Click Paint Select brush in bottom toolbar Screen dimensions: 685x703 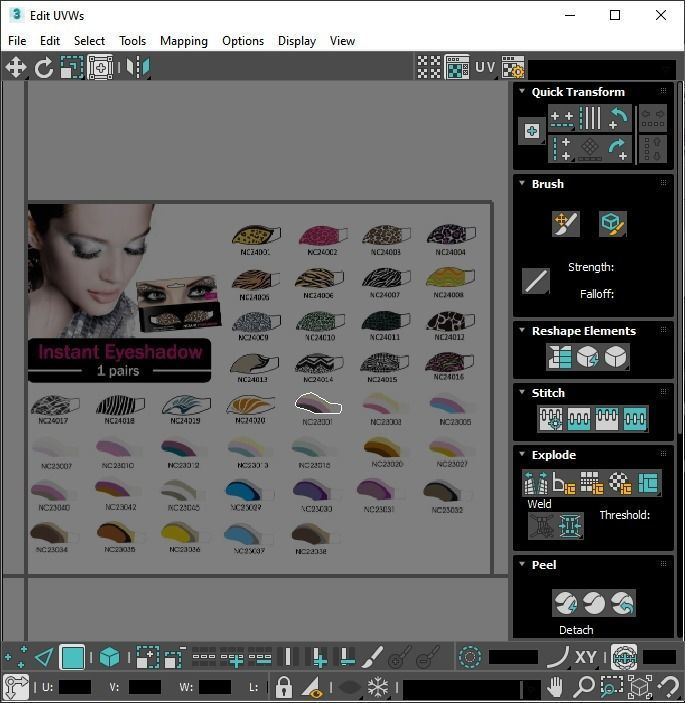pos(373,657)
